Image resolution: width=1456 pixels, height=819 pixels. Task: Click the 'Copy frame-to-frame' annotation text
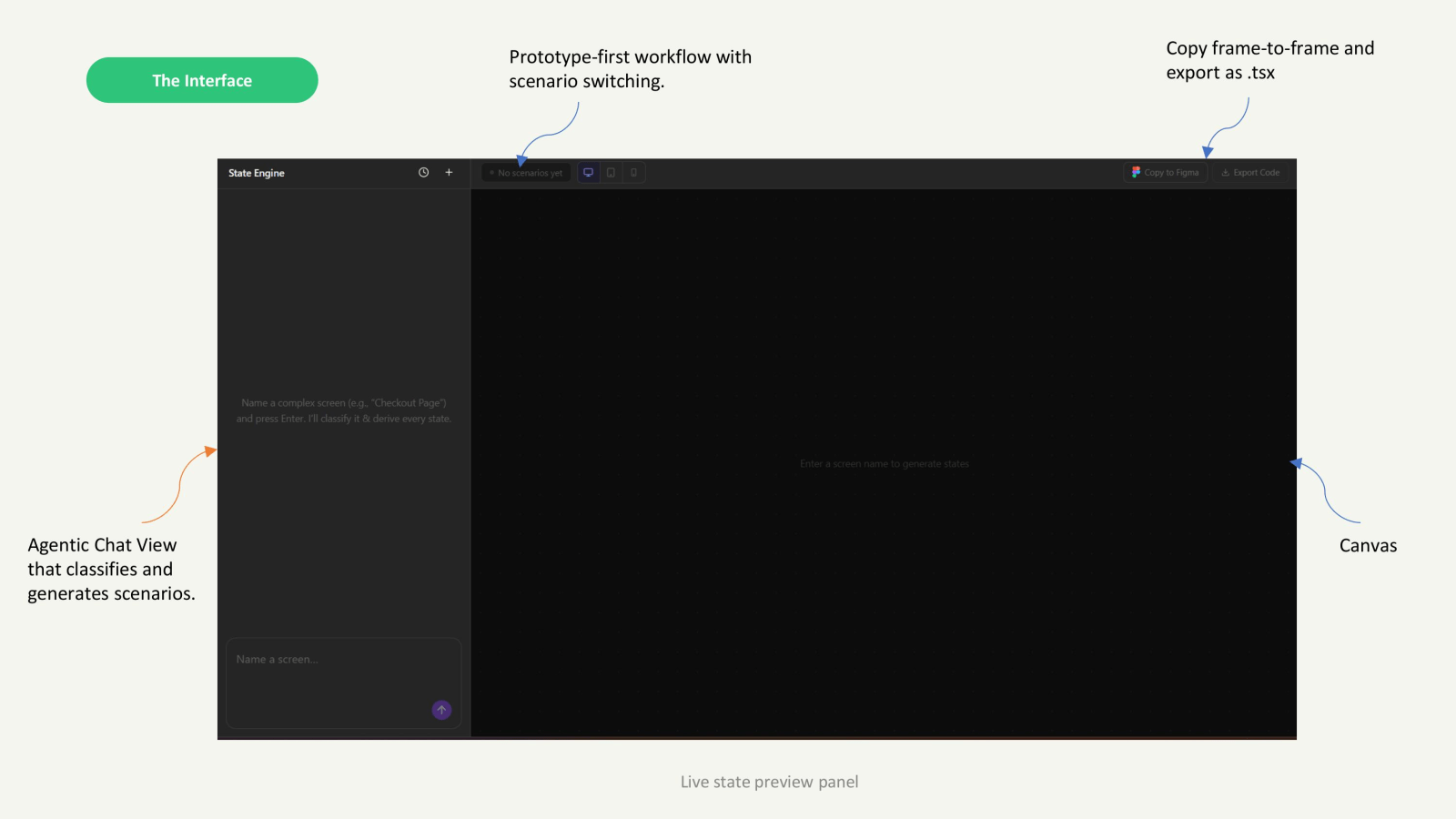click(x=1270, y=60)
